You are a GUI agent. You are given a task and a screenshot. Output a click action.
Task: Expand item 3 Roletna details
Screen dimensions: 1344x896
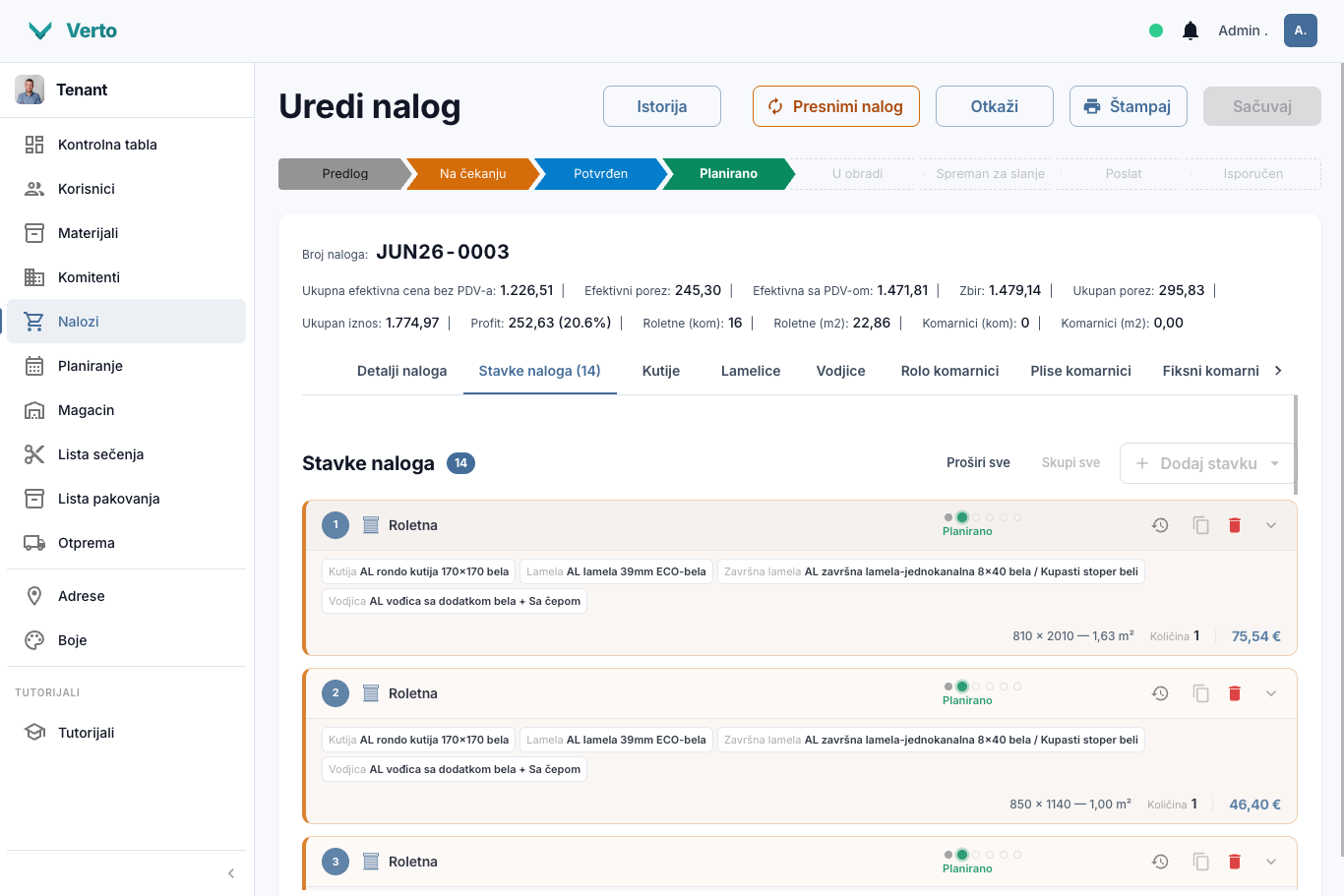[1271, 862]
